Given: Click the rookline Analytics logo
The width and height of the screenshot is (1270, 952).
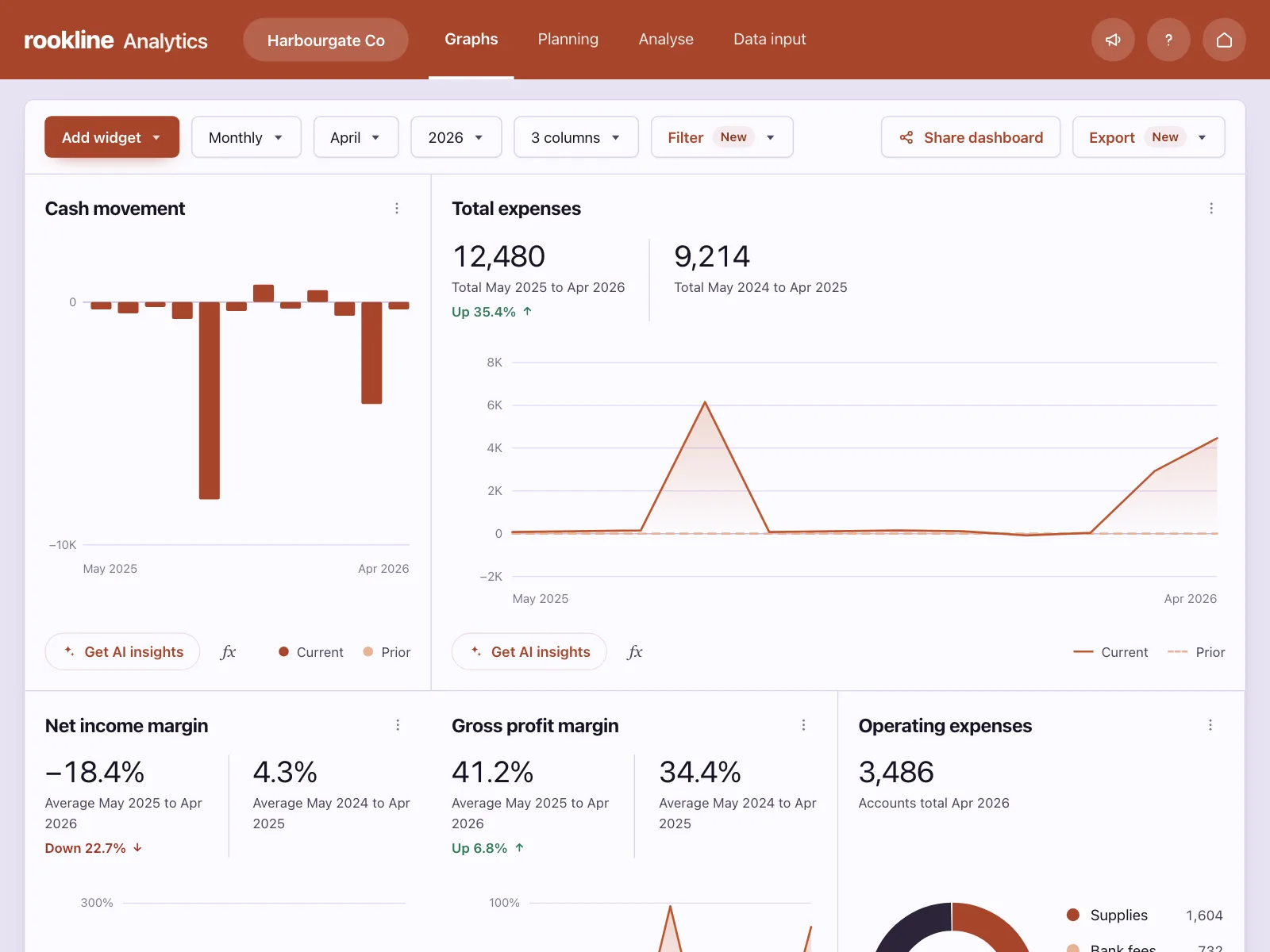Looking at the screenshot, I should point(116,40).
